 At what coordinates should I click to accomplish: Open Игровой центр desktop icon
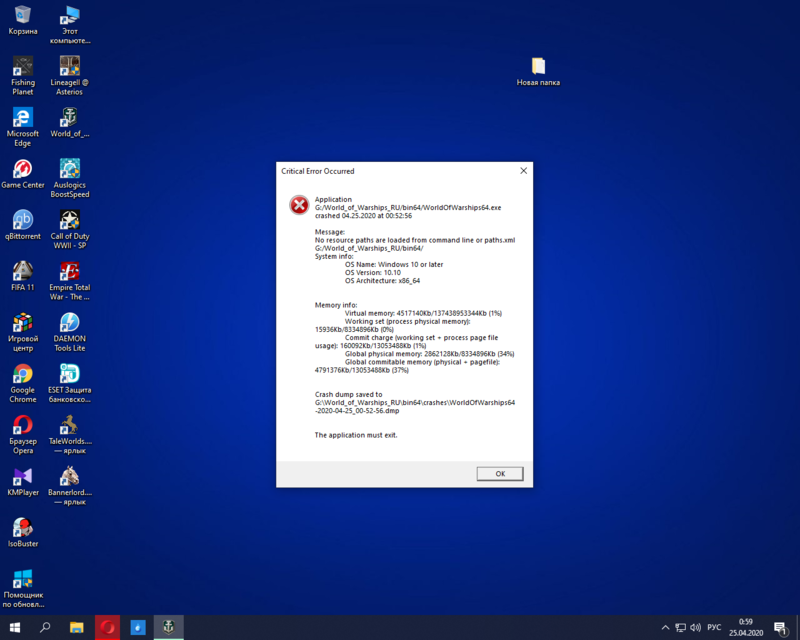[23, 332]
